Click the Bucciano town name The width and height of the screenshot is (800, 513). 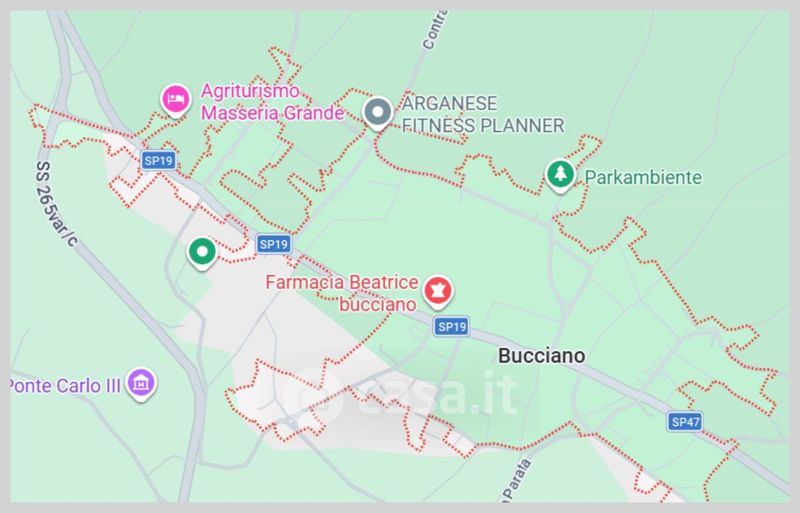click(541, 356)
